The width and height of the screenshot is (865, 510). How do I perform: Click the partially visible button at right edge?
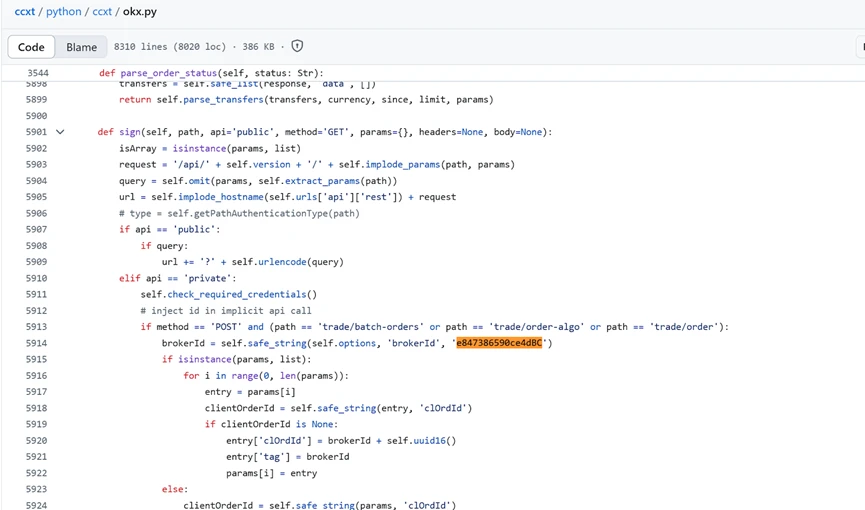click(860, 47)
